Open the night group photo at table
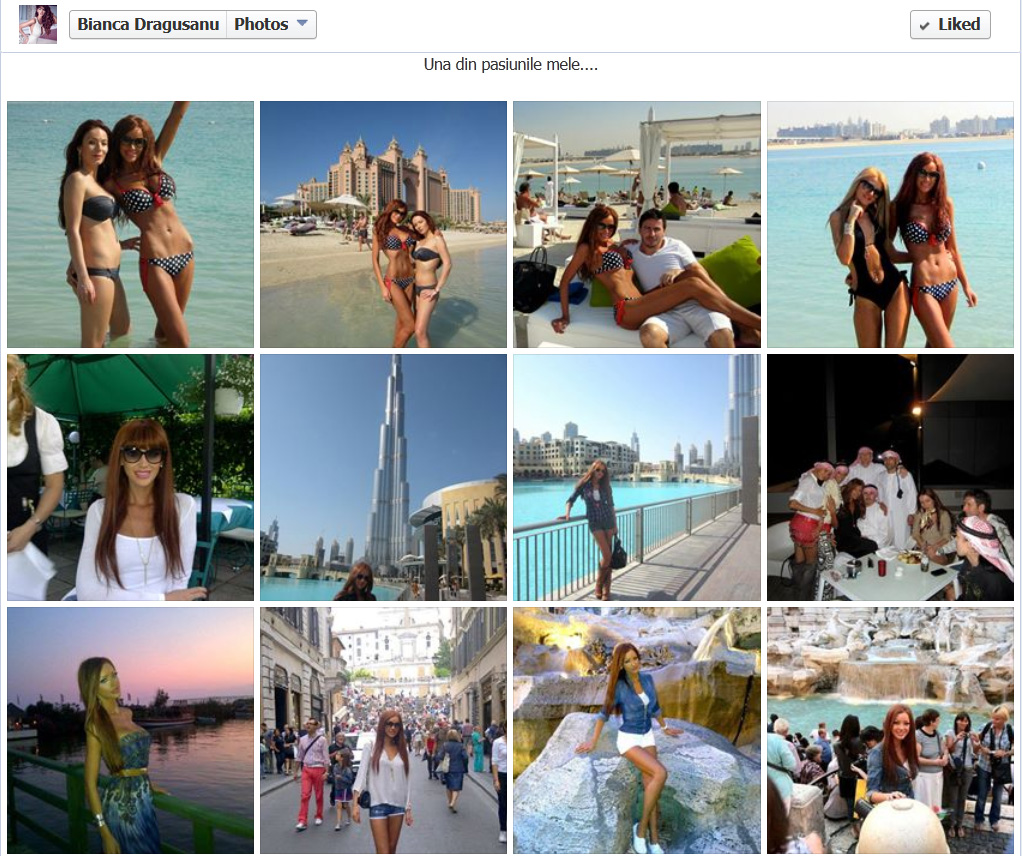 point(889,477)
